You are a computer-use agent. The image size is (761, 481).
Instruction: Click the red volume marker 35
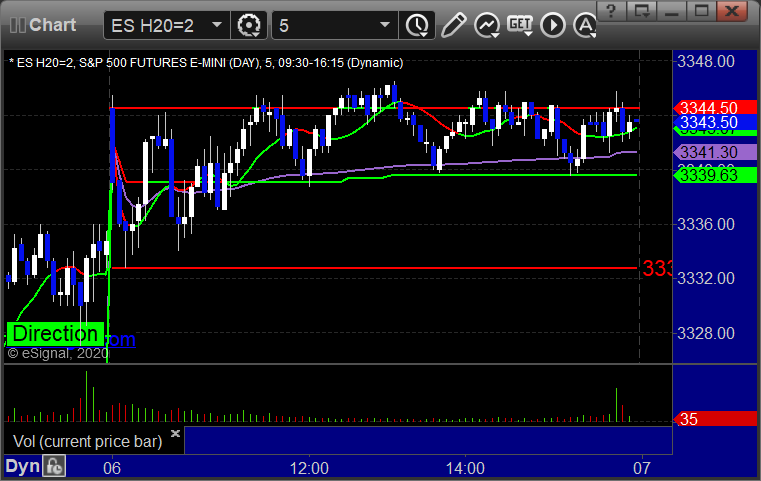coord(715,419)
